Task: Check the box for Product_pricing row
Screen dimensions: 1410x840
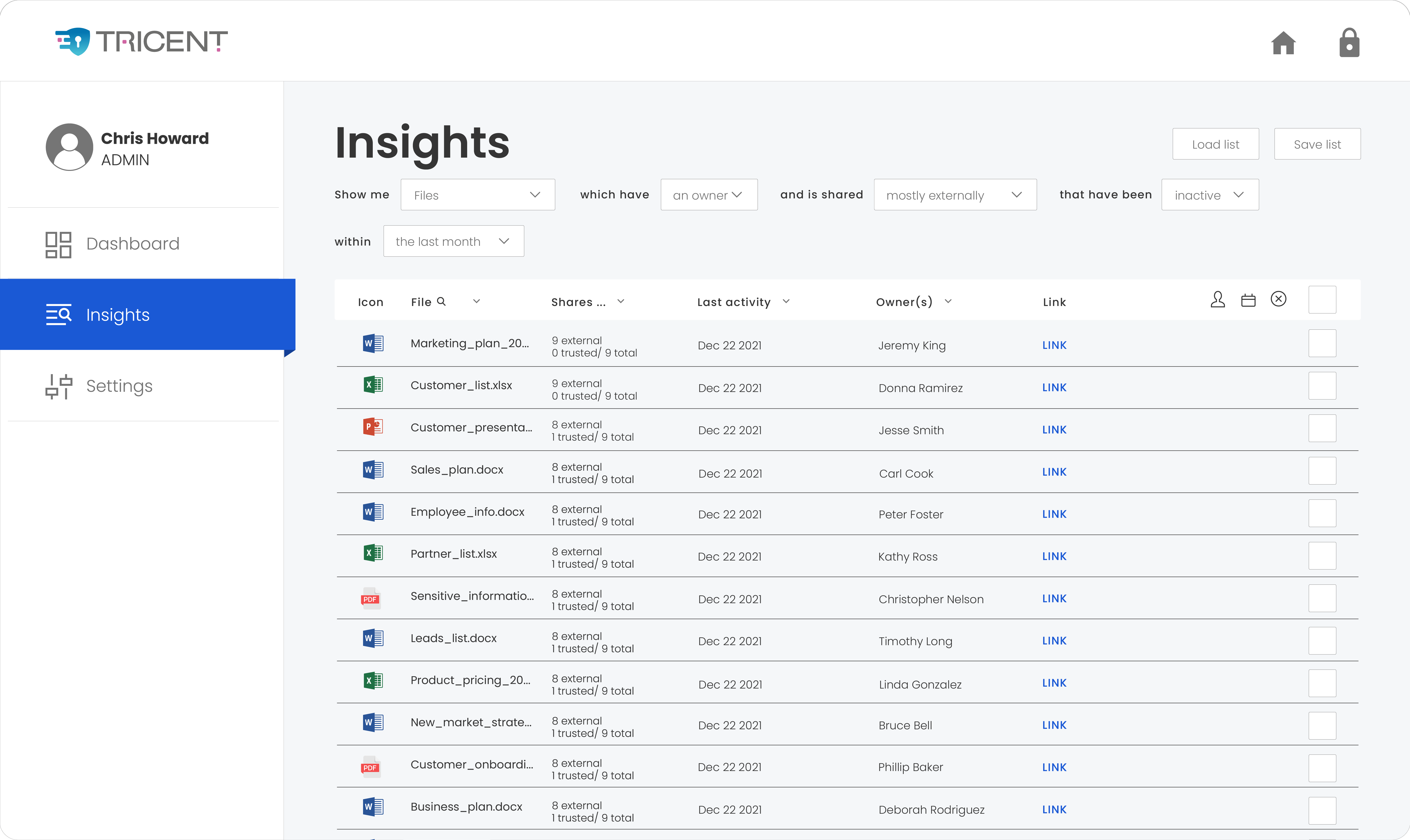Action: (1322, 683)
